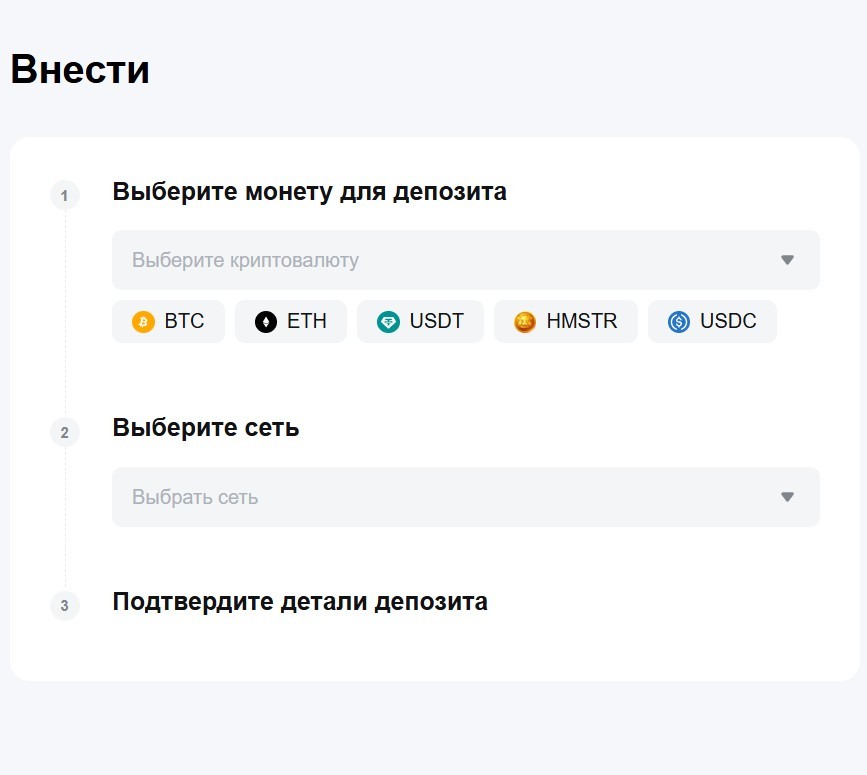The image size is (867, 775).
Task: Open the network selection dropdown
Action: 464,497
